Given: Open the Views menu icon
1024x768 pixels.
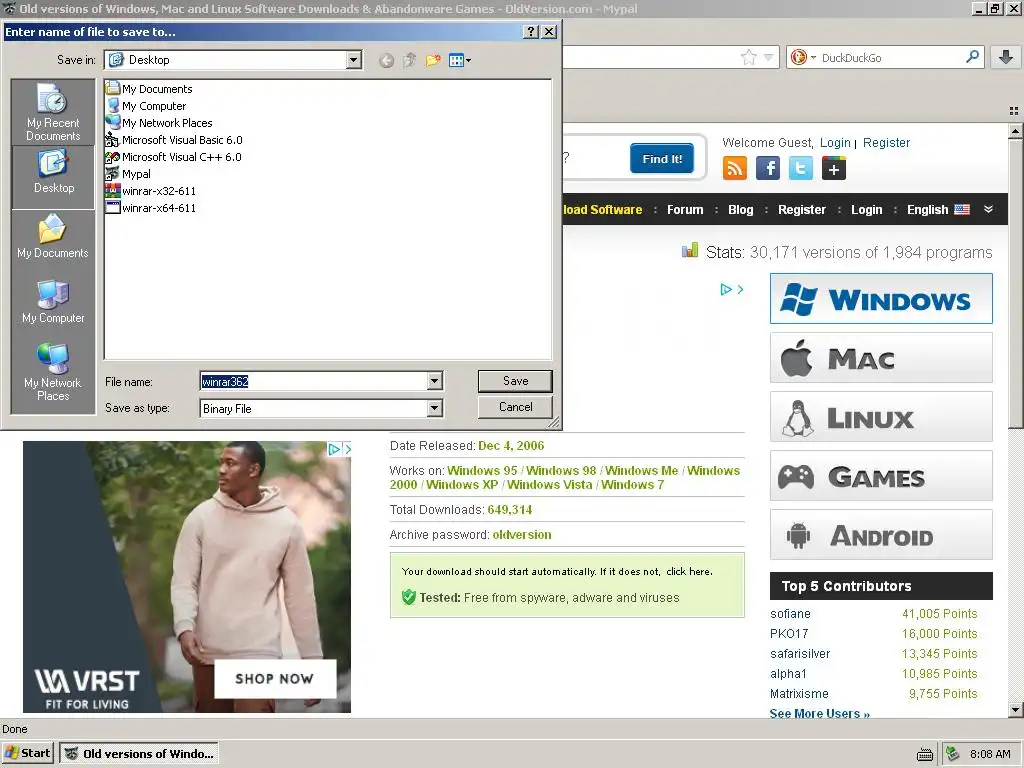Looking at the screenshot, I should tap(460, 61).
